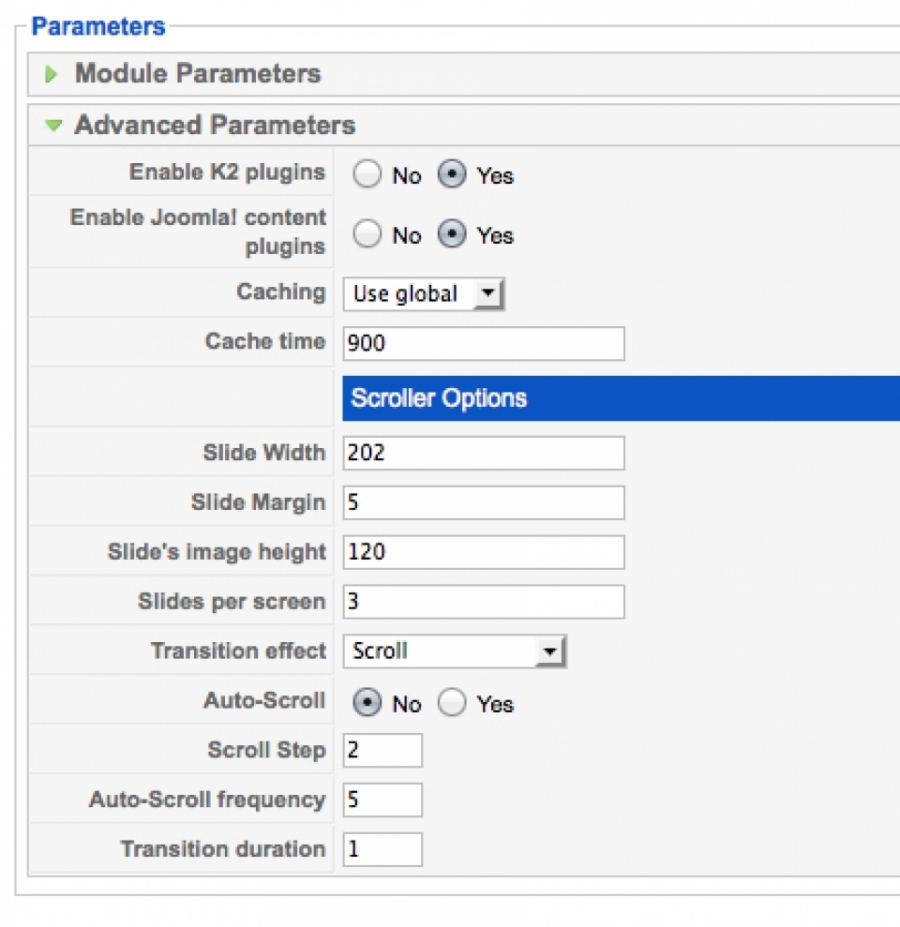The width and height of the screenshot is (900, 927).
Task: Collapse the Advanced Parameters green triangle
Action: point(53,125)
